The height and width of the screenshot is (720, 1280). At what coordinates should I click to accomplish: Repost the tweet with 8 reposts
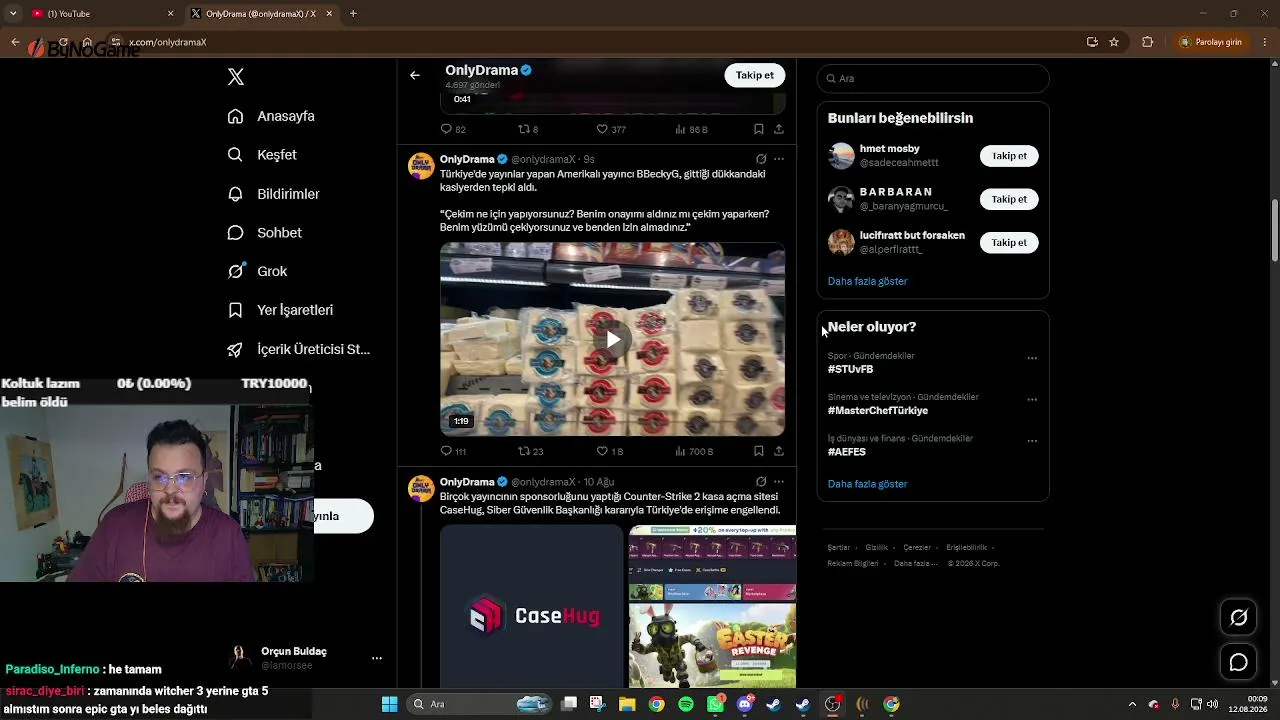coord(528,129)
